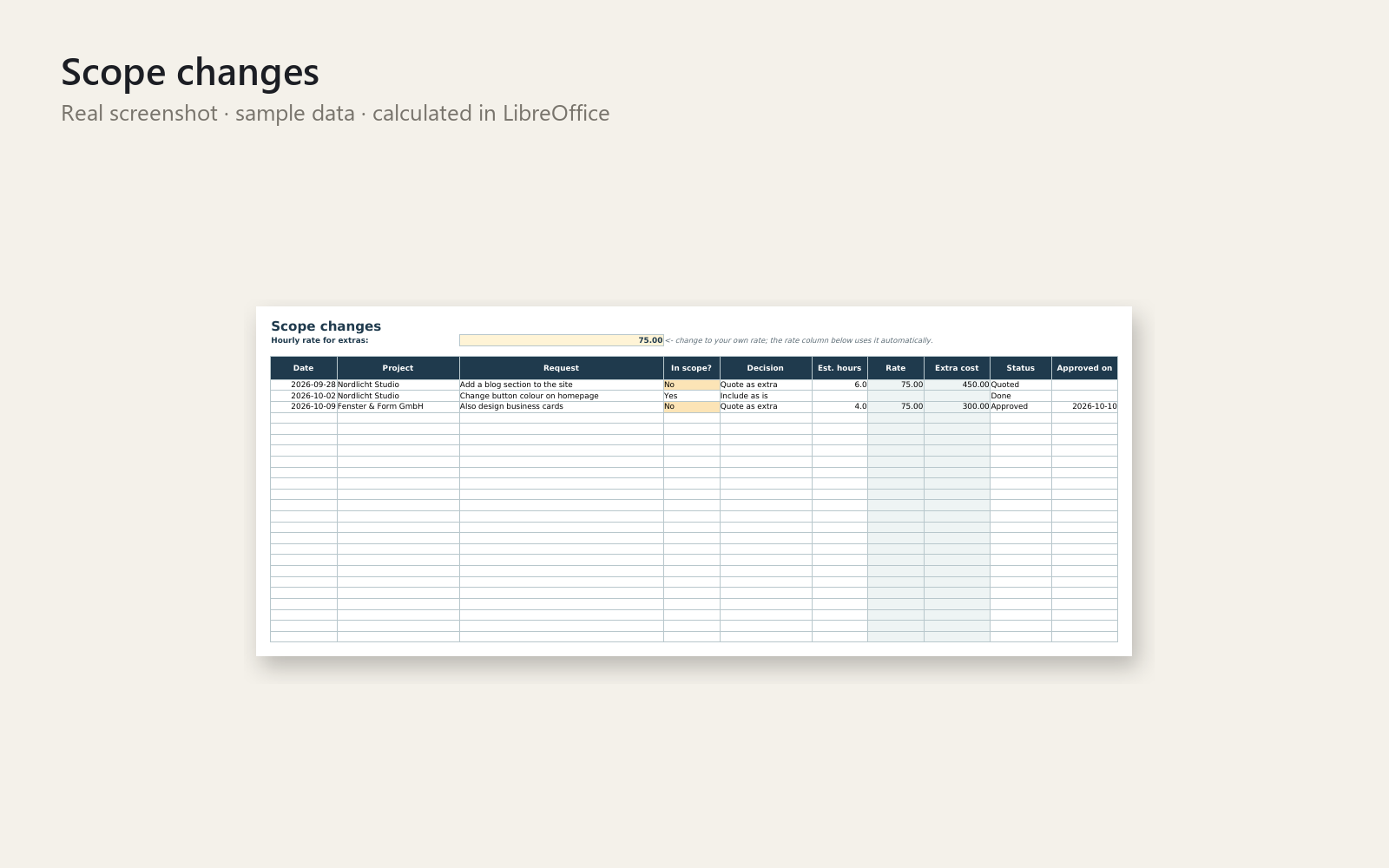This screenshot has width=1389, height=868.
Task: Click the 'Hourly rate for extras:' label
Action: (x=319, y=340)
